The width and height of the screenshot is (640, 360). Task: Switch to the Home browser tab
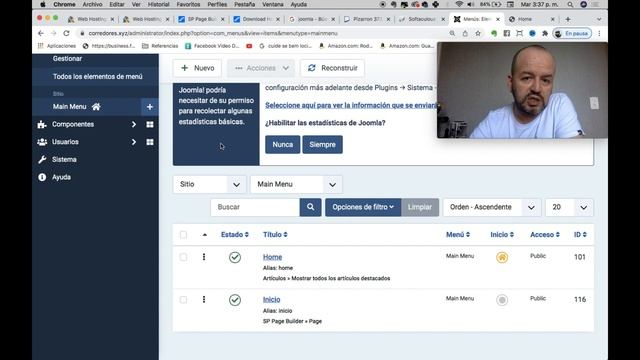tap(531, 19)
